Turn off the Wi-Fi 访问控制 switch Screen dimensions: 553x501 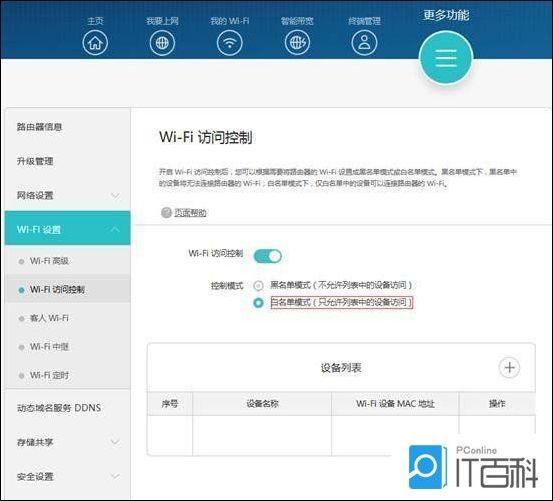[268, 256]
